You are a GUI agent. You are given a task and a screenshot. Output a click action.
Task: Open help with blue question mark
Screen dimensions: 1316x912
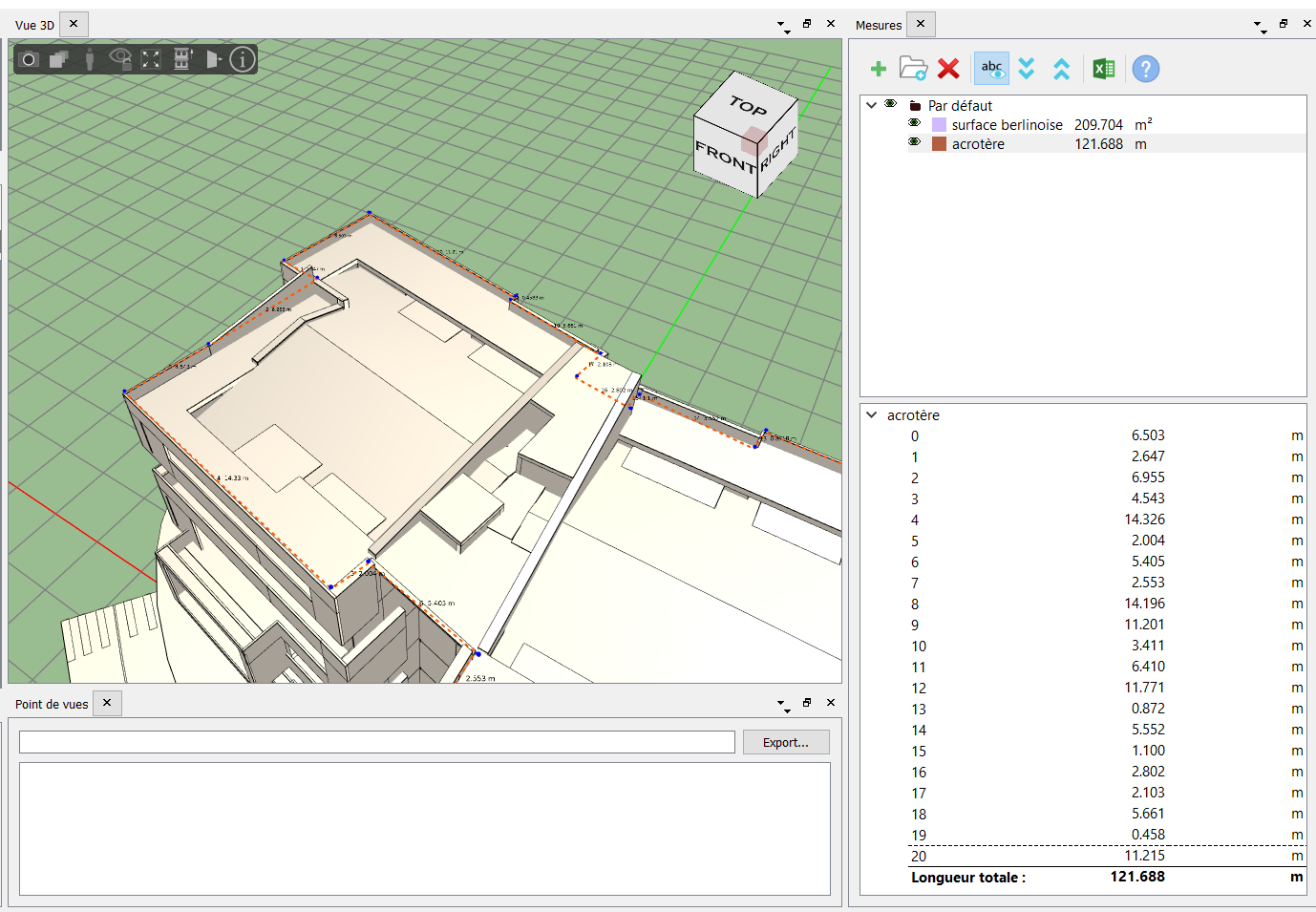tap(1146, 69)
